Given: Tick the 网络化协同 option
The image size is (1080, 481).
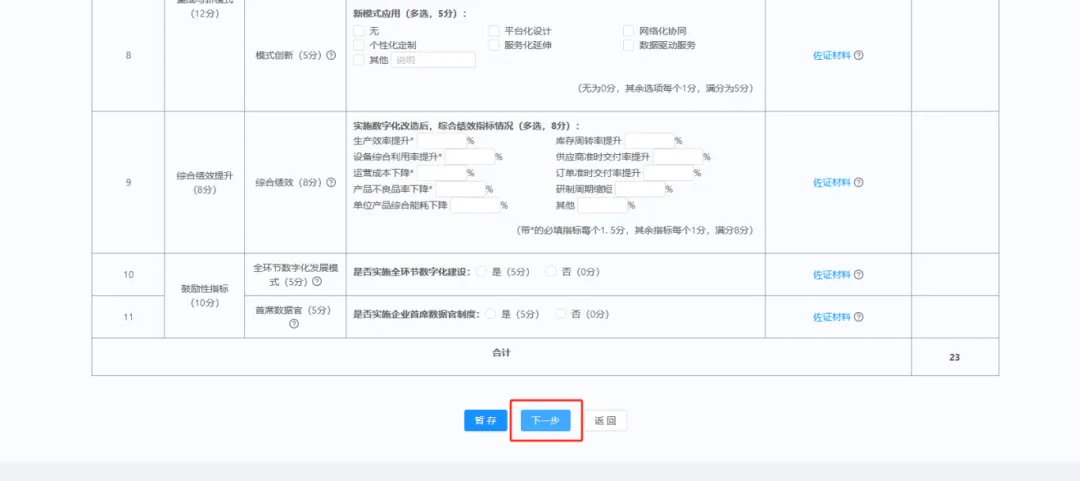Looking at the screenshot, I should 629,31.
